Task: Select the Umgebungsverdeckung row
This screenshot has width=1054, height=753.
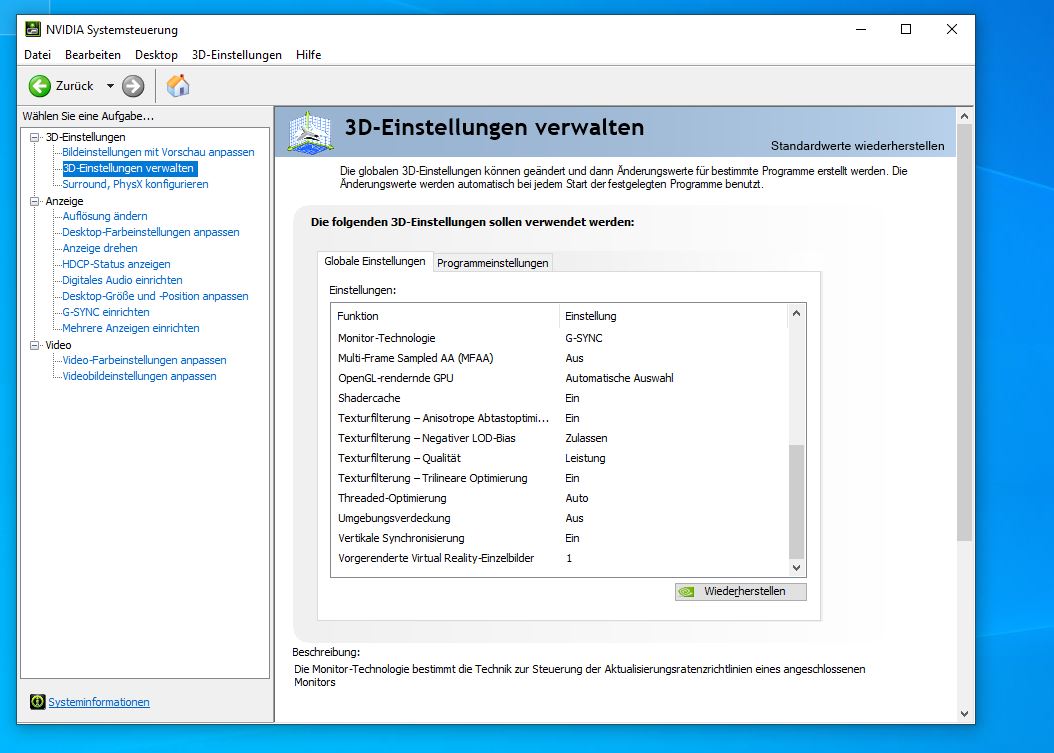Action: click(x=559, y=518)
